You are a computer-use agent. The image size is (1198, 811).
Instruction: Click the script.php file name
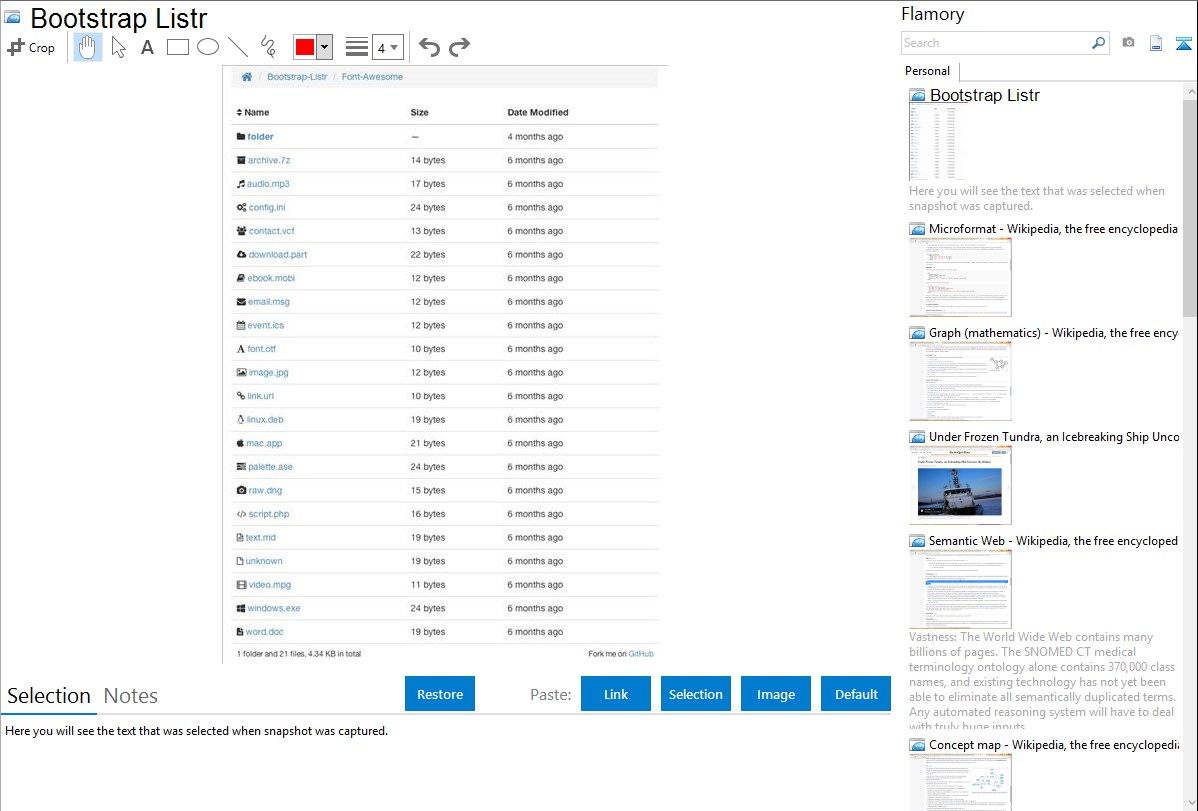click(269, 514)
